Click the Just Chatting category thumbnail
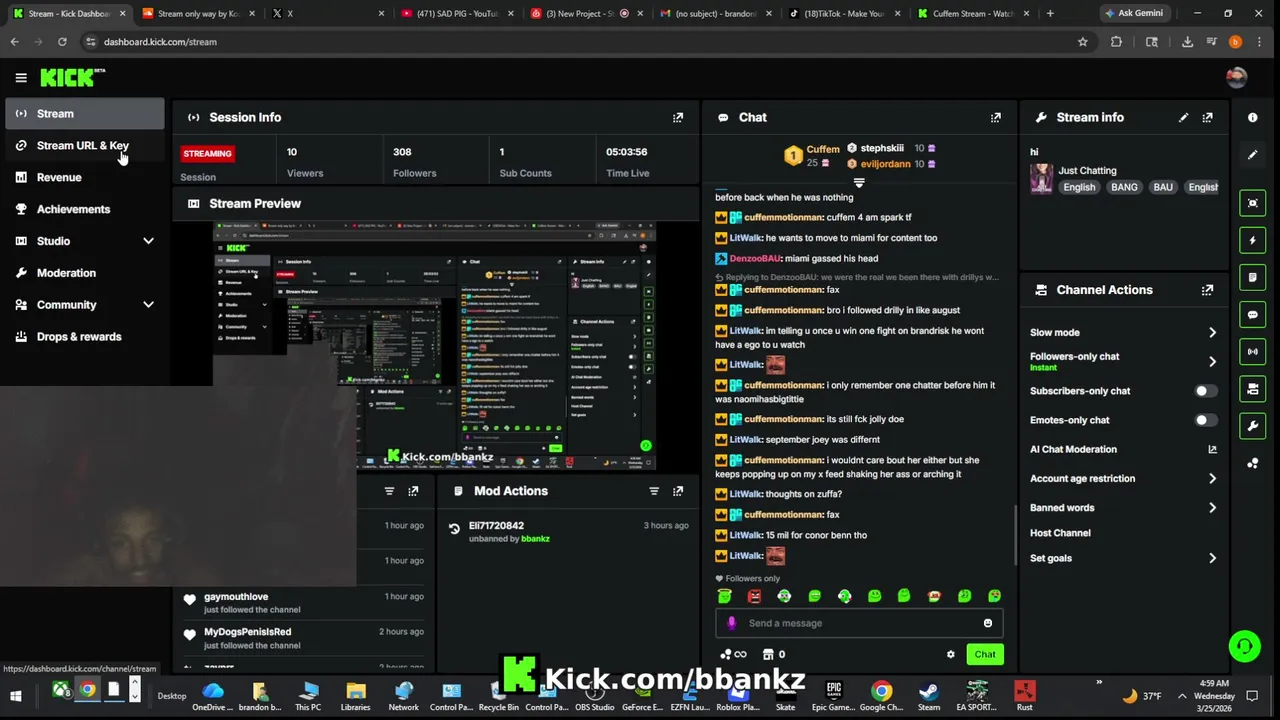Screen dimensions: 1280x720 (x=1041, y=178)
